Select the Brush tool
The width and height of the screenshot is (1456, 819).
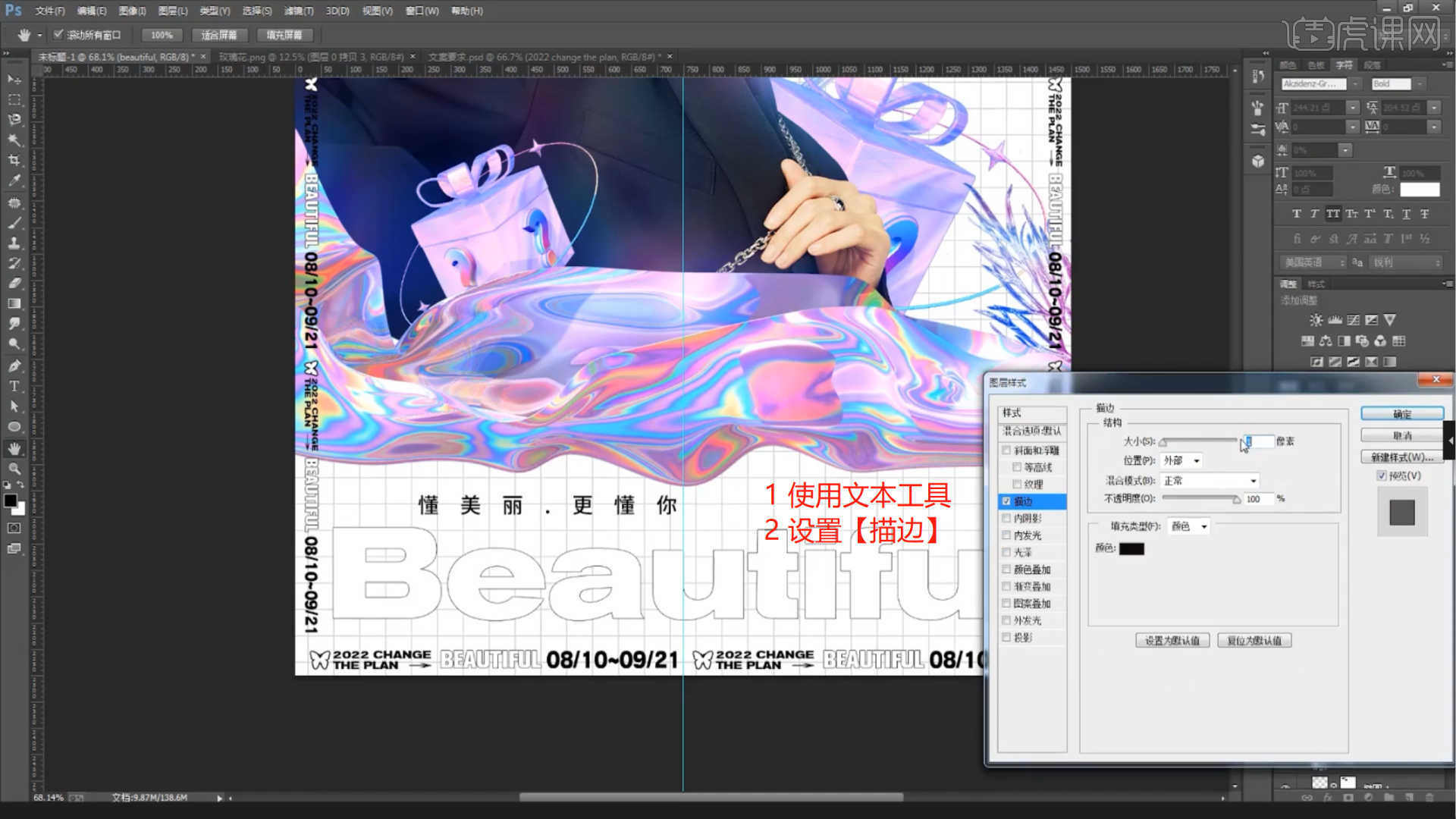[x=14, y=223]
